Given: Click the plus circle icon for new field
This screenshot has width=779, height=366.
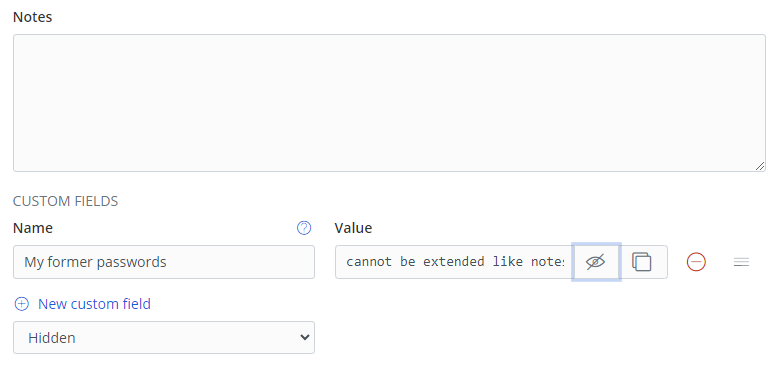Looking at the screenshot, I should pos(22,304).
